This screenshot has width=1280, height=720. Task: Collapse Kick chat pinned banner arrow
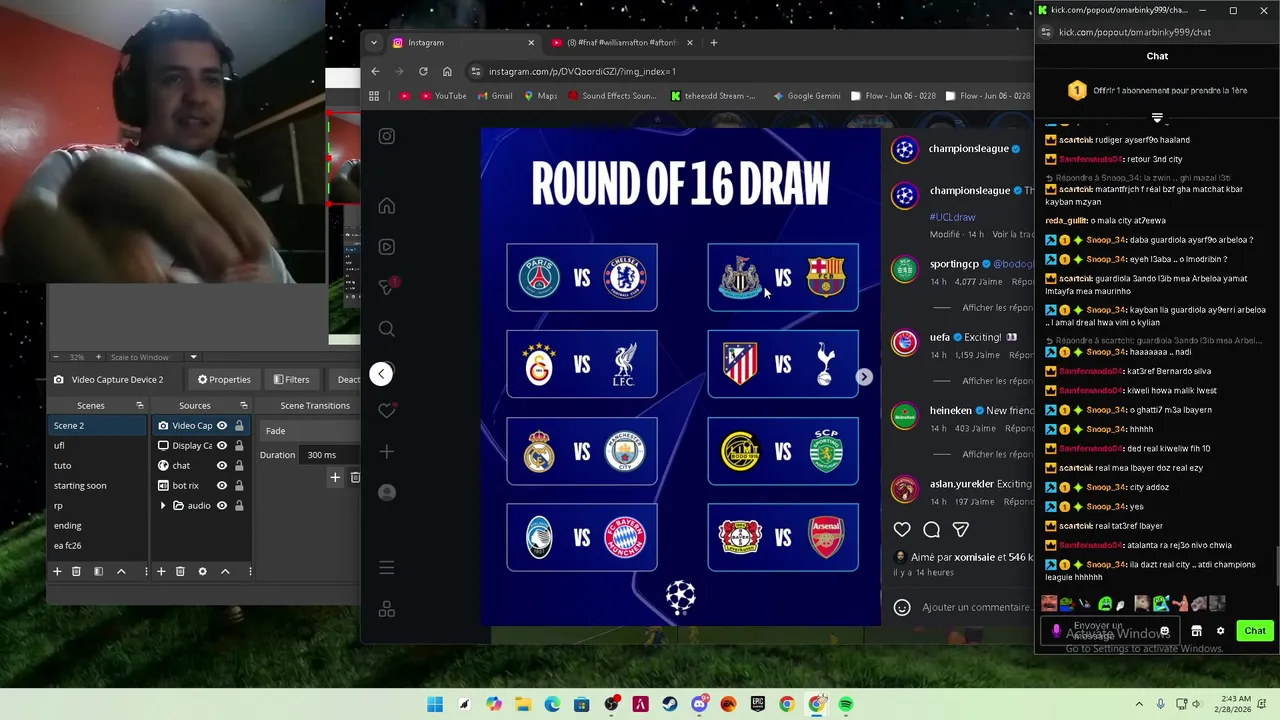1157,118
